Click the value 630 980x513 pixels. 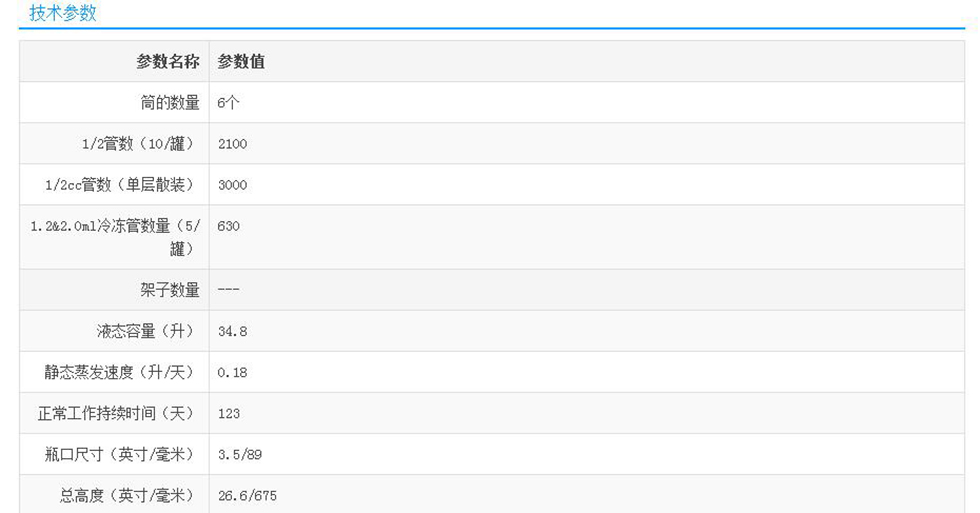pos(228,226)
